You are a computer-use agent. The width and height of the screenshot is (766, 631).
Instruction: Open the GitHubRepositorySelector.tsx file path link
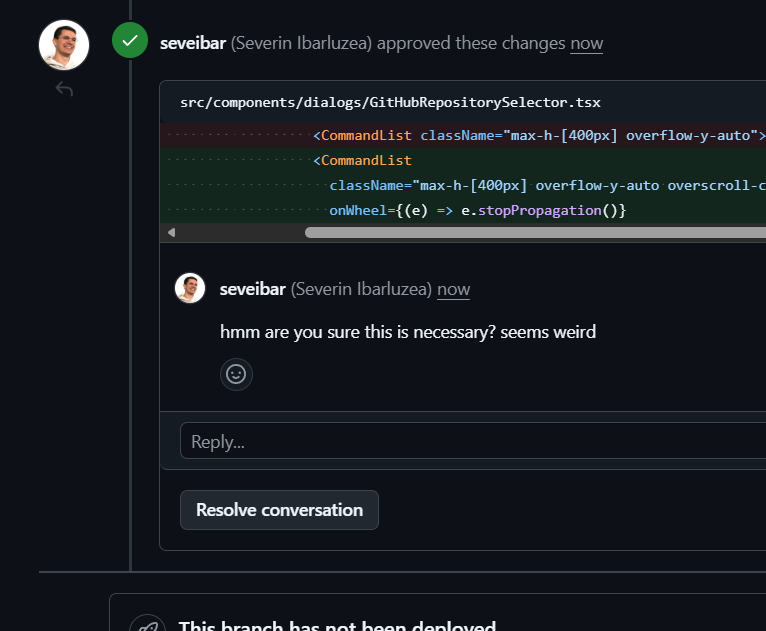tap(390, 103)
